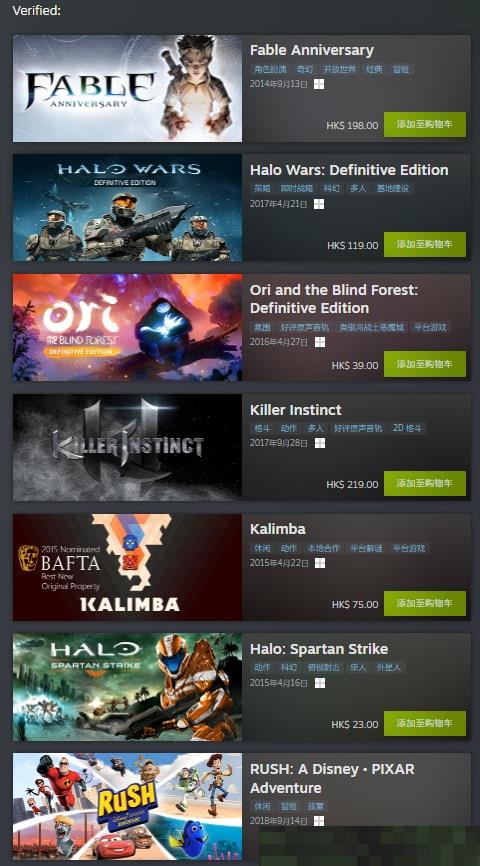Click the Windows platform icon for Kalimba

(x=320, y=563)
